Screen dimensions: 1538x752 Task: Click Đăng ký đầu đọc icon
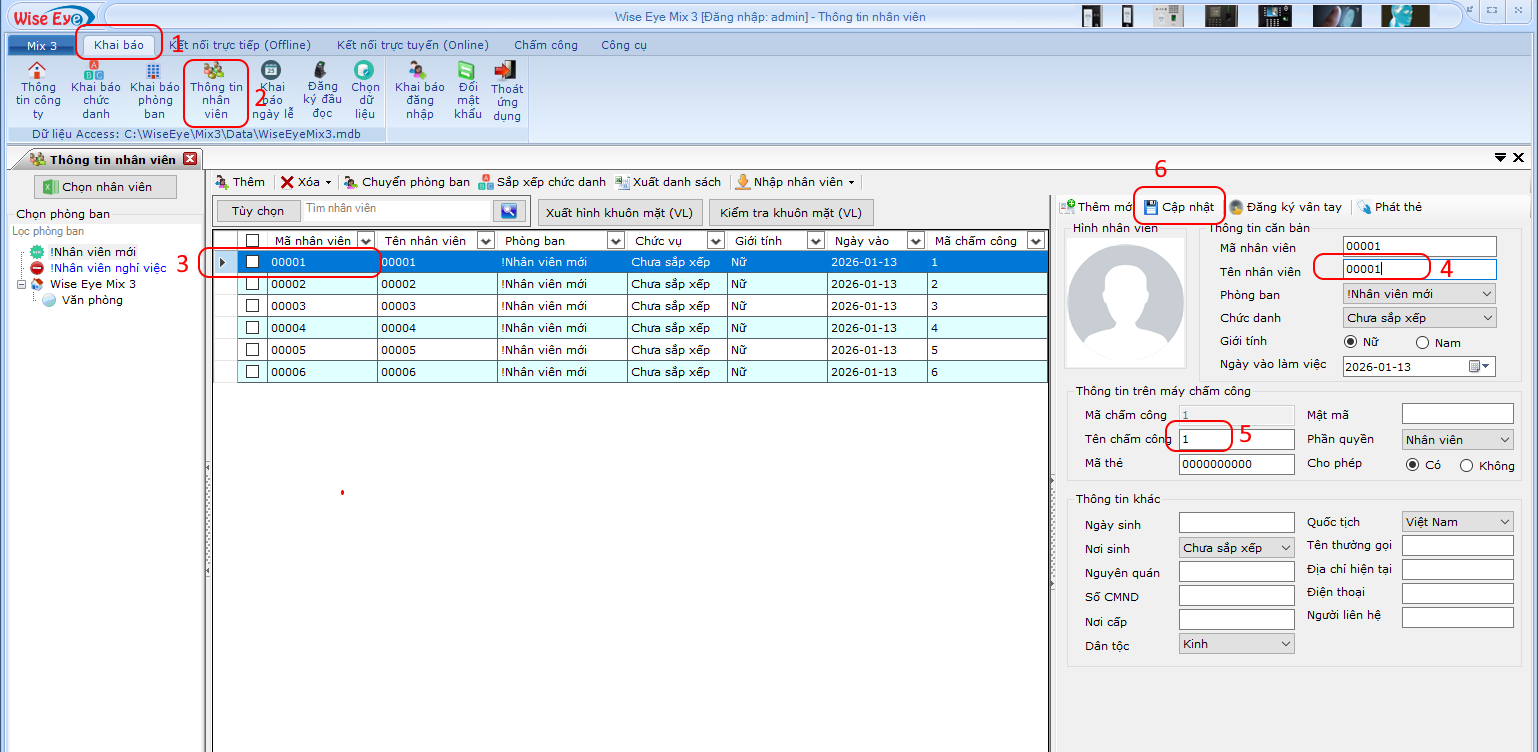pyautogui.click(x=322, y=70)
